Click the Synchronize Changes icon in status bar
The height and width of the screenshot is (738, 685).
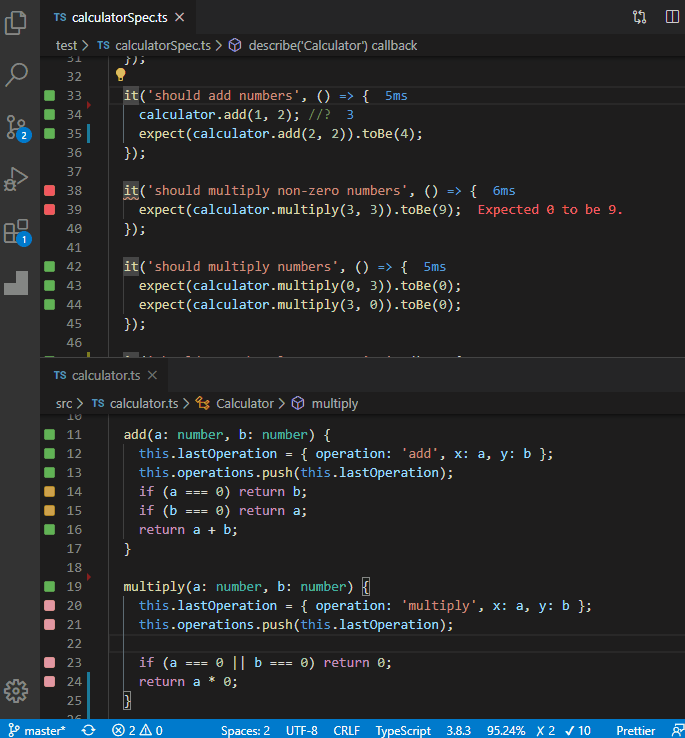[x=88, y=730]
